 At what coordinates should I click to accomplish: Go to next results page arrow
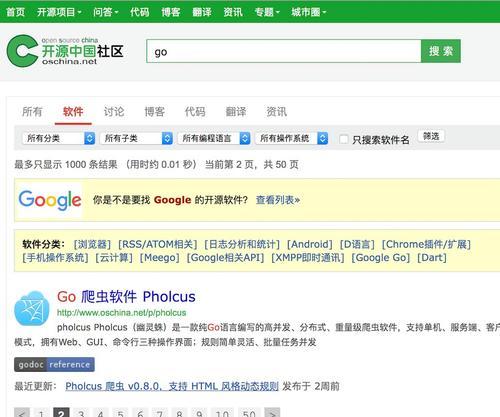(x=272, y=413)
